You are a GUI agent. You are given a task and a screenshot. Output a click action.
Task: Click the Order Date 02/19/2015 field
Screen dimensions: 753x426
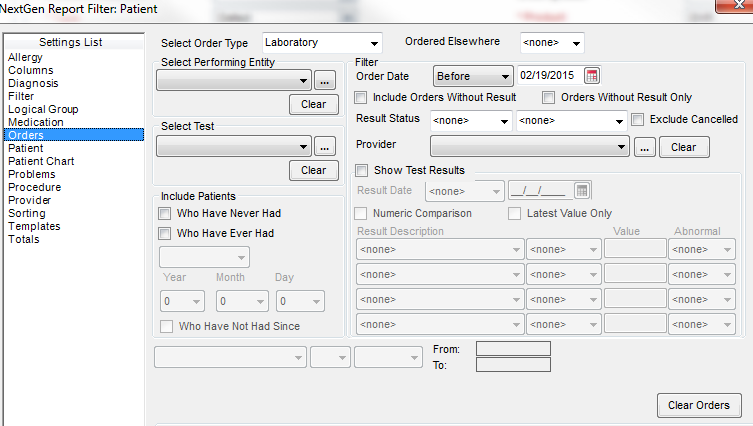coord(549,75)
